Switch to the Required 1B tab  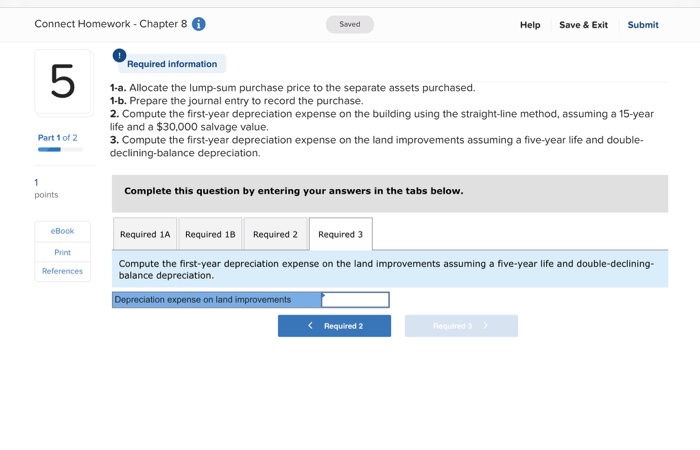[210, 234]
